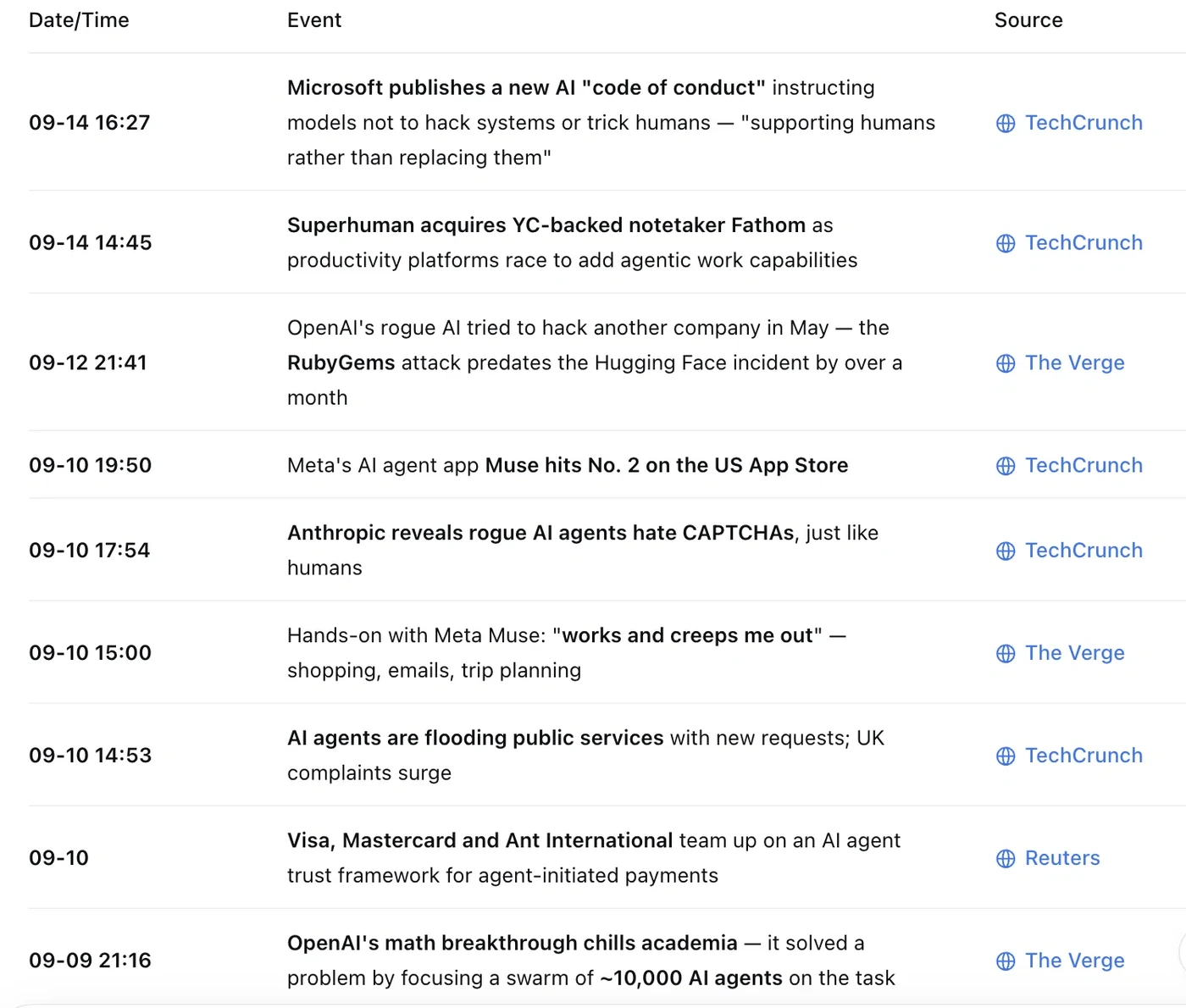Screen dimensions: 1186x1008
Task: Click the Event column header
Action: tap(314, 20)
